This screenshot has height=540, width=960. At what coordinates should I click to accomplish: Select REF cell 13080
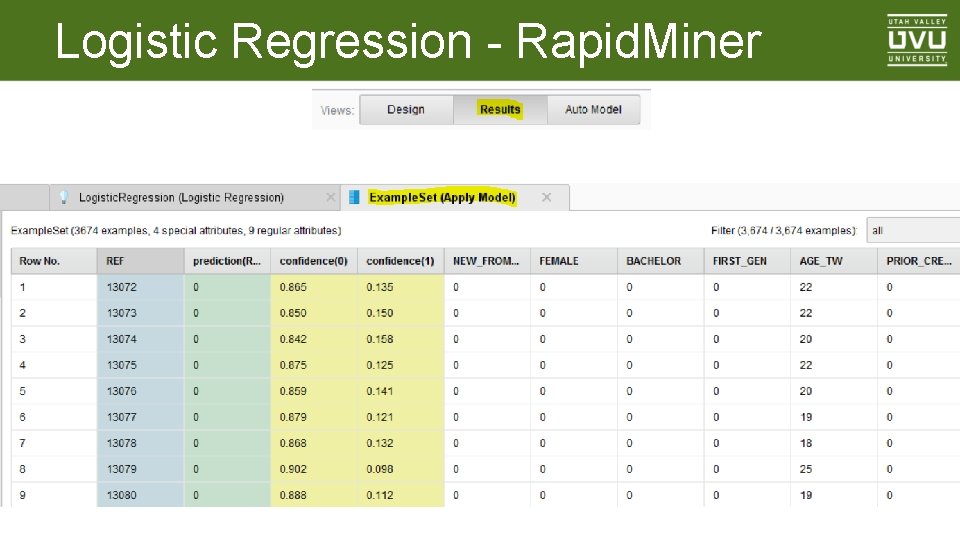point(140,495)
